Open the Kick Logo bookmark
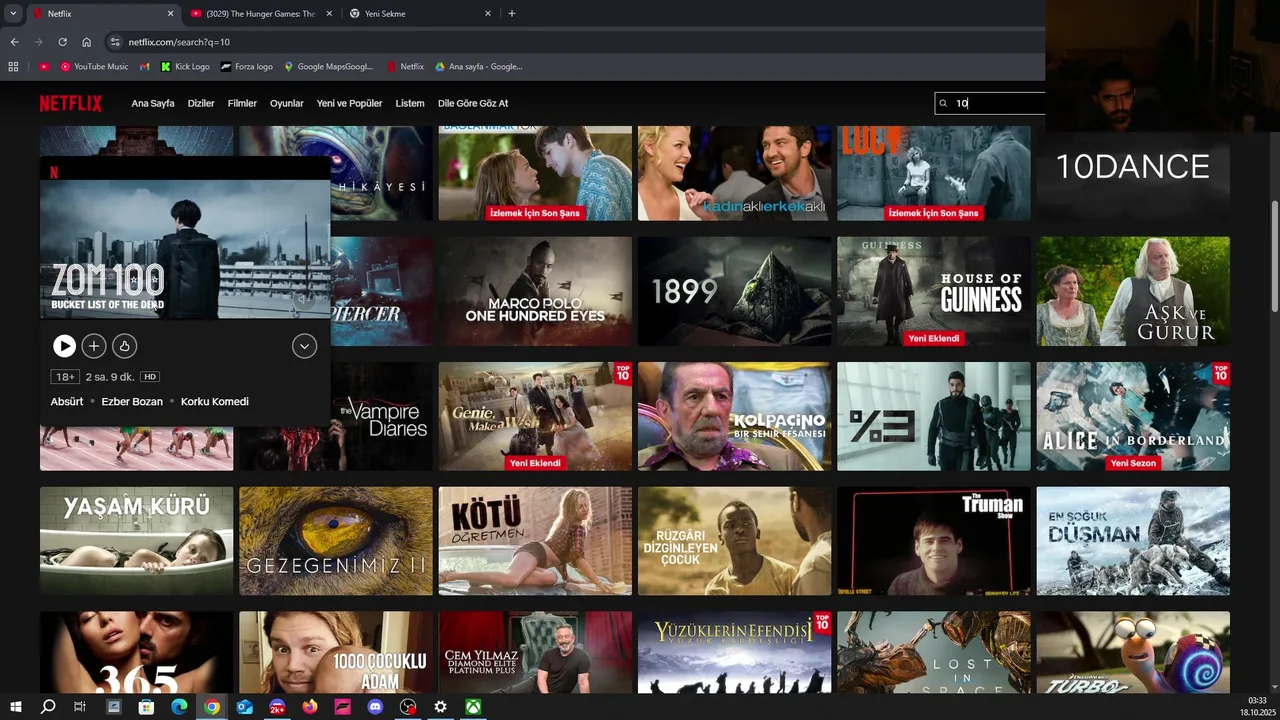1280x720 pixels. click(185, 67)
